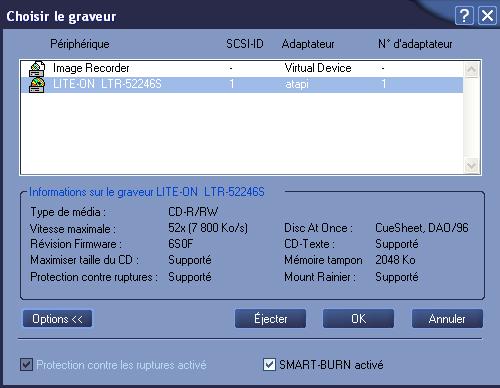The image size is (500, 388).
Task: Click the CueSheet, DAO/96 value
Action: pyautogui.click(x=422, y=228)
